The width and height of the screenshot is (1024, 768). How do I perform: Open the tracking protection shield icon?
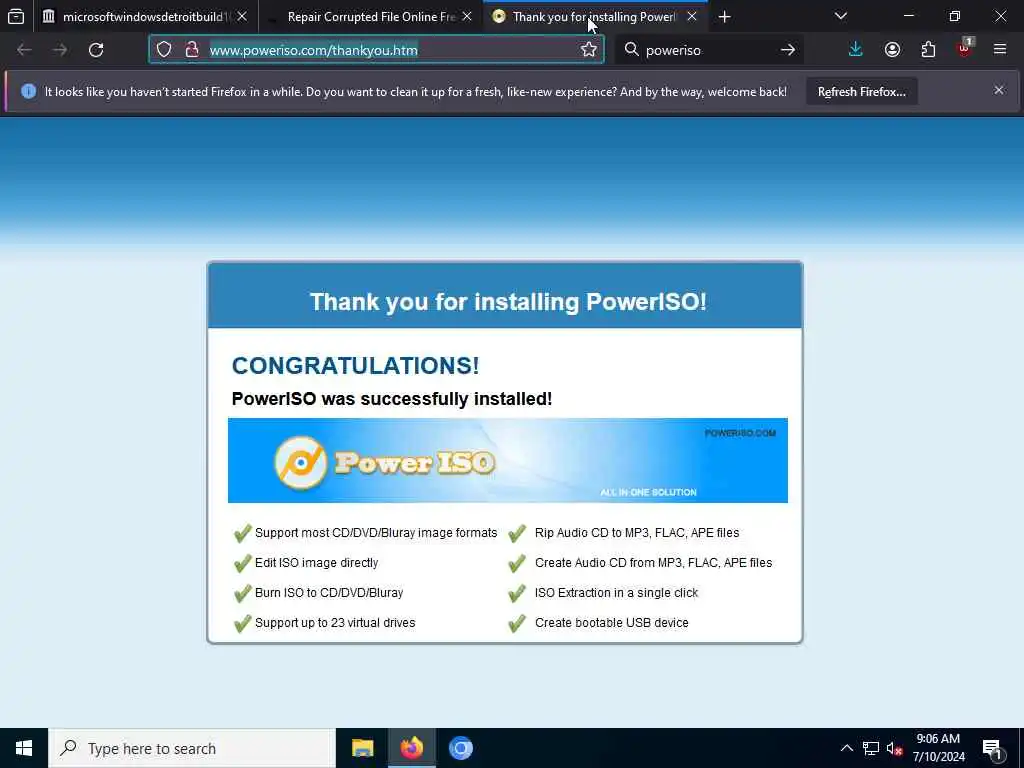tap(164, 50)
